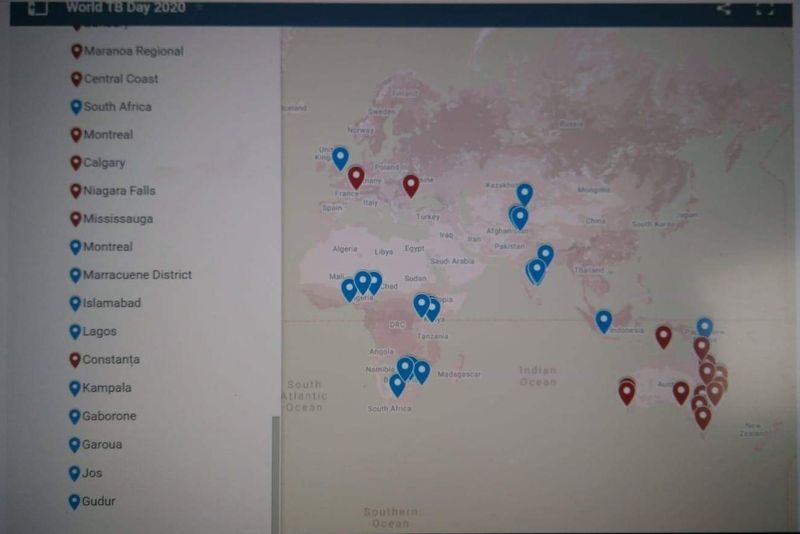Viewport: 800px width, 534px height.
Task: Click the blue pin over Papua New Guinea
Action: click(x=704, y=327)
